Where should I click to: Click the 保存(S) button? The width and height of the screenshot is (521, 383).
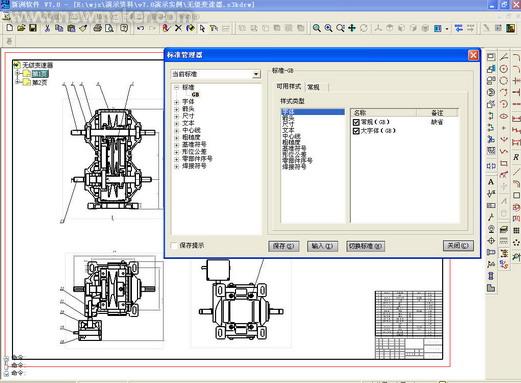click(x=283, y=246)
